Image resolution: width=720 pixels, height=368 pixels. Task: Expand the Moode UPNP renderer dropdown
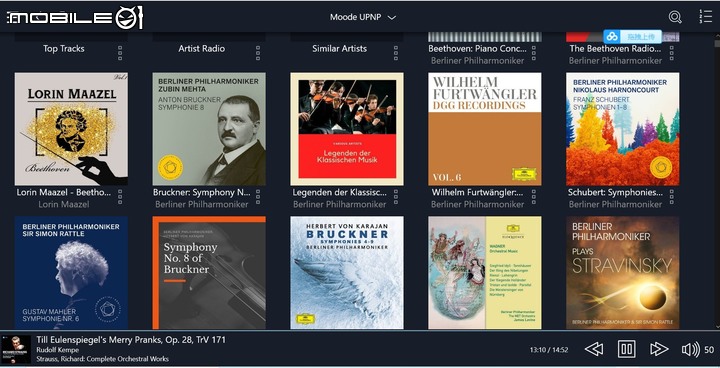tap(363, 17)
